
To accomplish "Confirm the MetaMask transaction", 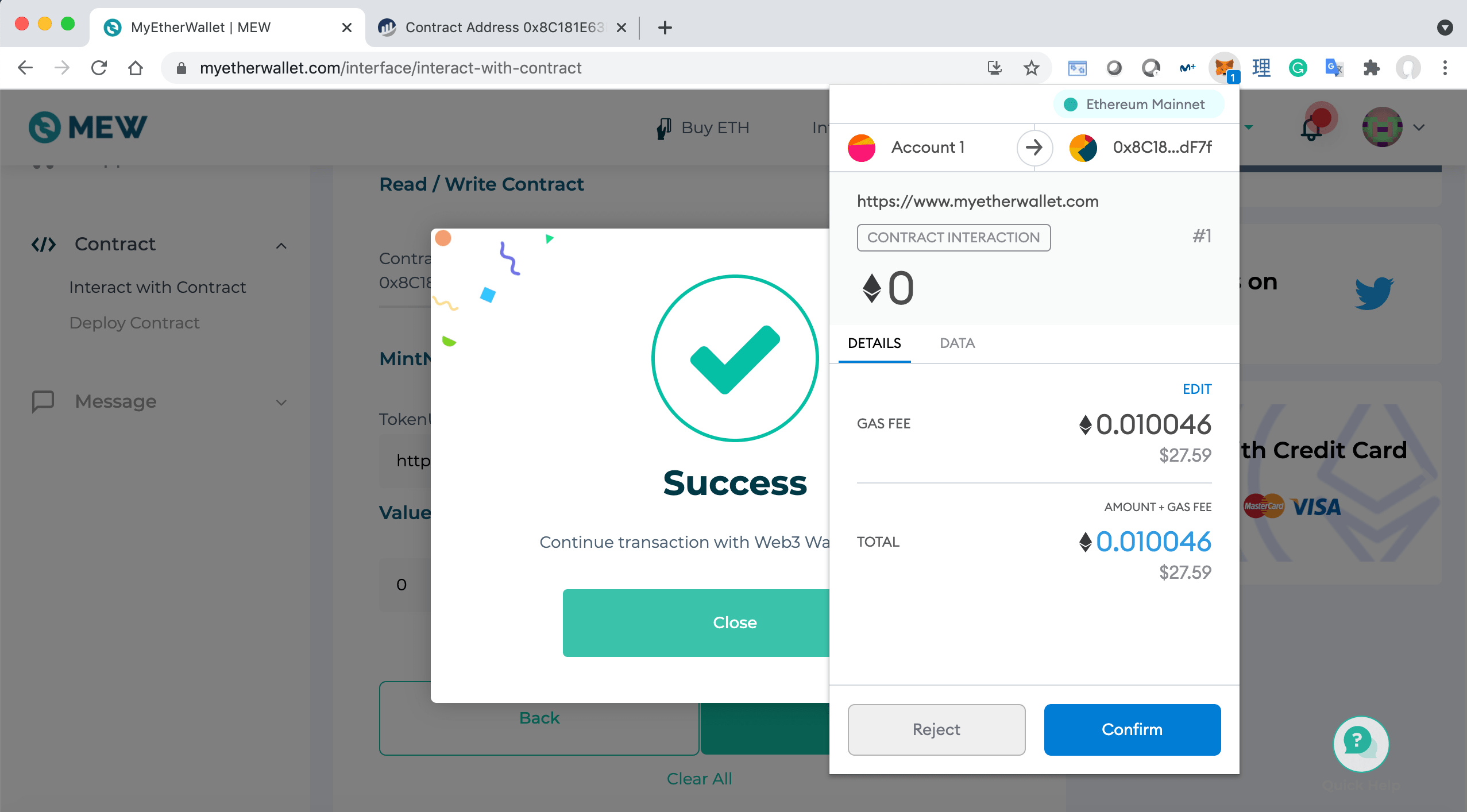I will [x=1132, y=729].
